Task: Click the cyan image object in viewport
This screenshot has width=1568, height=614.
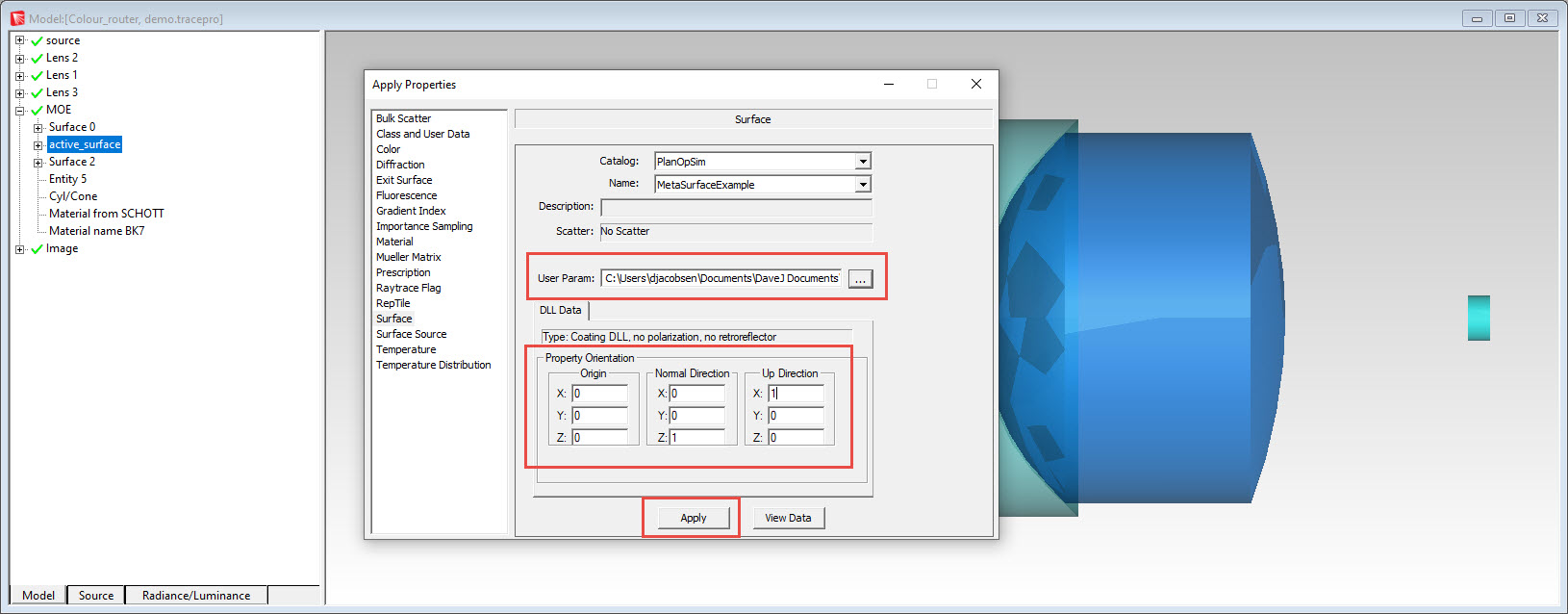Action: click(1479, 318)
